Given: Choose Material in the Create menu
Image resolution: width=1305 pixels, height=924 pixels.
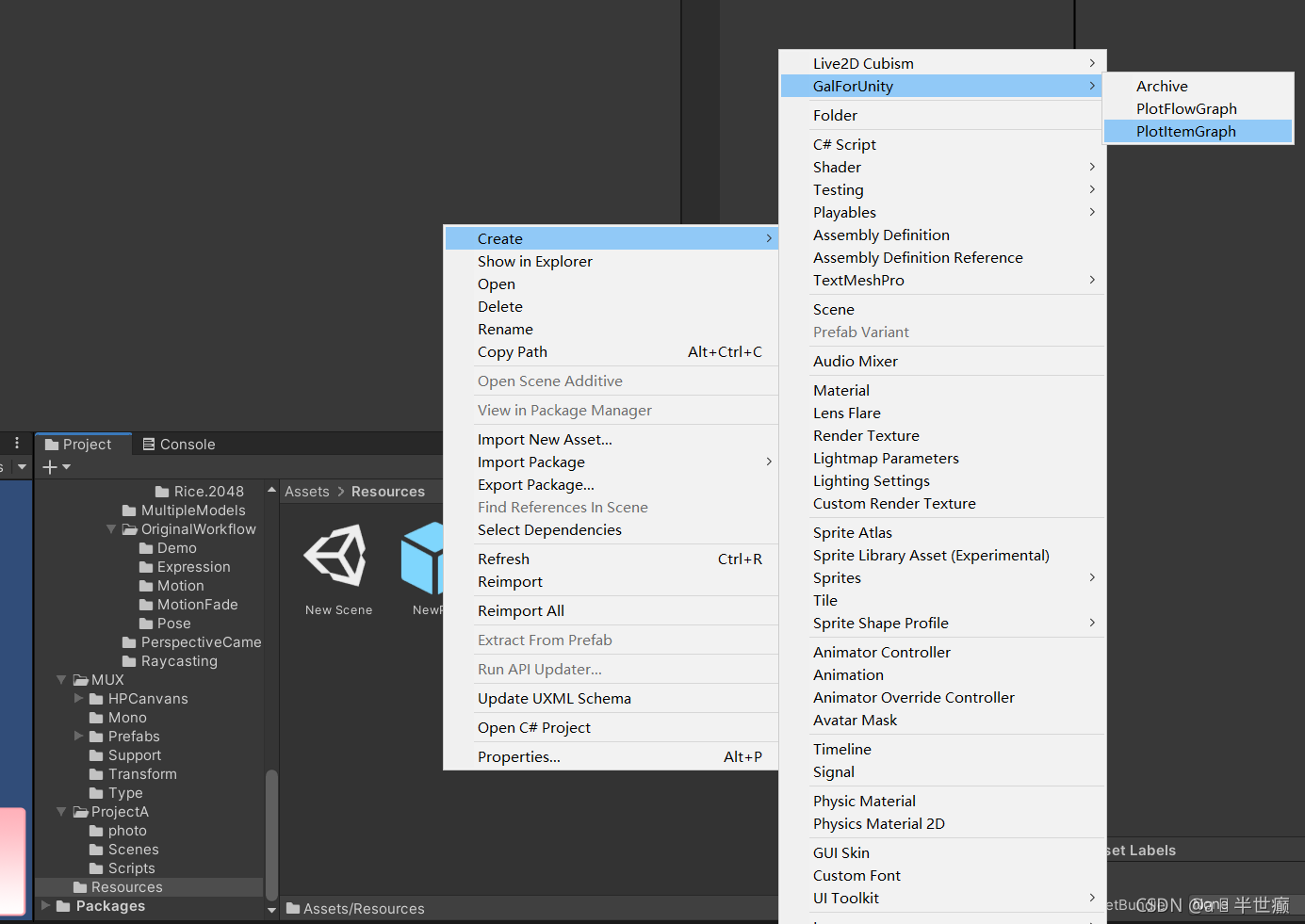Looking at the screenshot, I should (x=942, y=390).
